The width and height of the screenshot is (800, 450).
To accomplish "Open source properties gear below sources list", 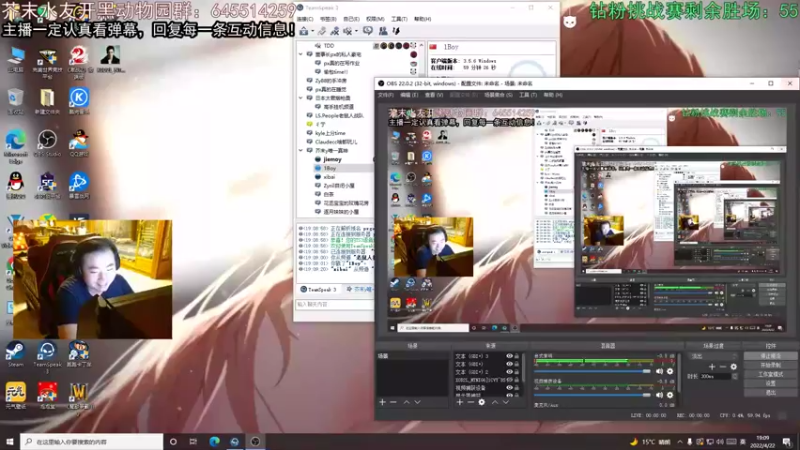I will coord(482,403).
